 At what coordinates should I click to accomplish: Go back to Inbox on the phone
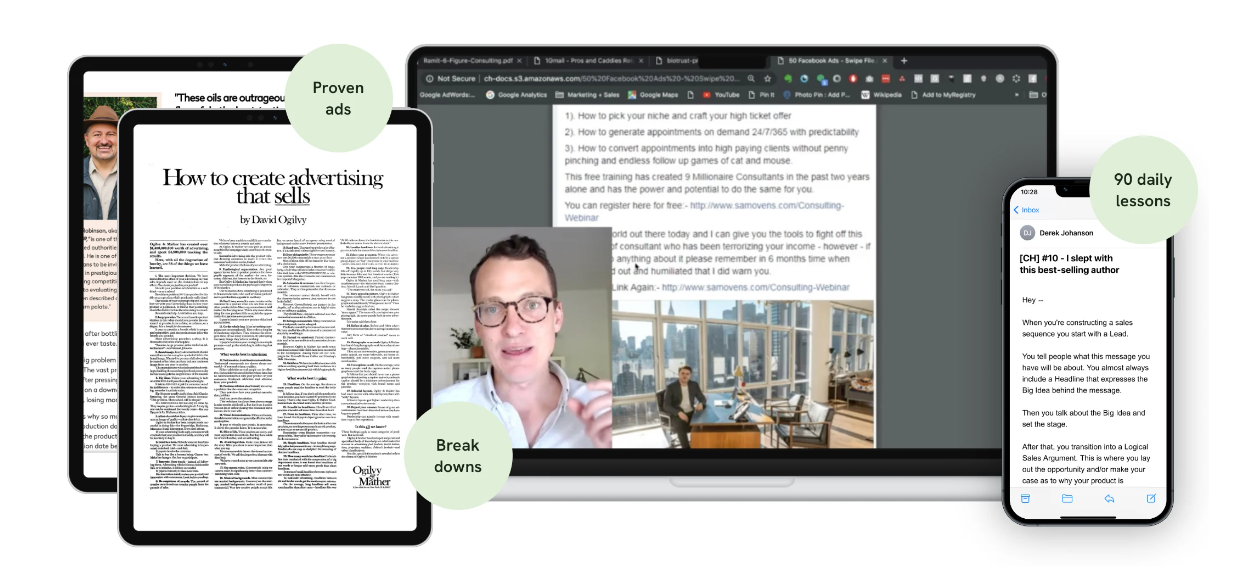1028,210
